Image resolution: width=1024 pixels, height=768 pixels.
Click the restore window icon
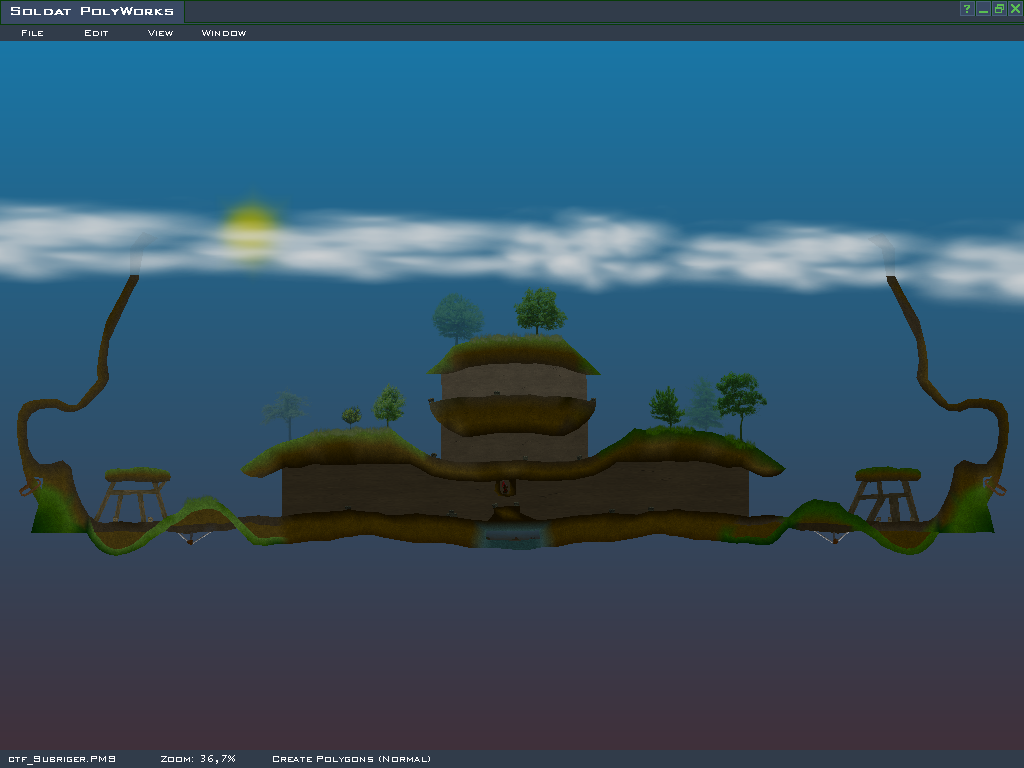[x=999, y=9]
